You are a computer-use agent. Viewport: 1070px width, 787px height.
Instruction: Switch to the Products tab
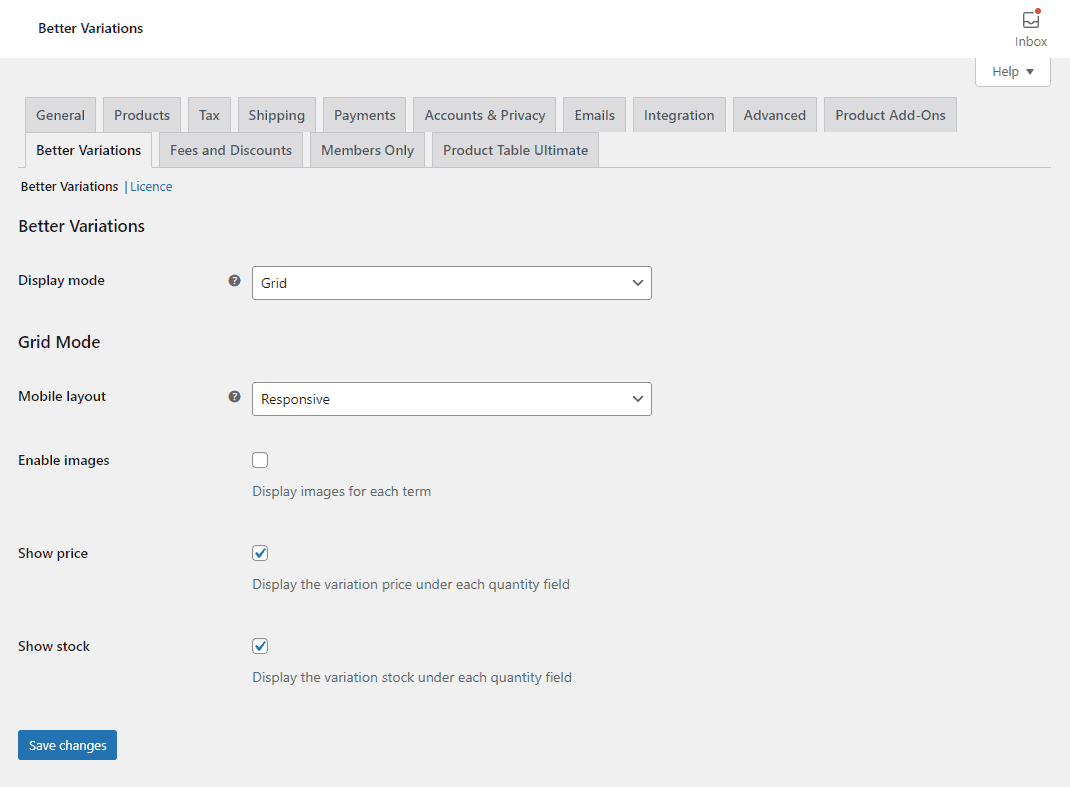pyautogui.click(x=142, y=115)
